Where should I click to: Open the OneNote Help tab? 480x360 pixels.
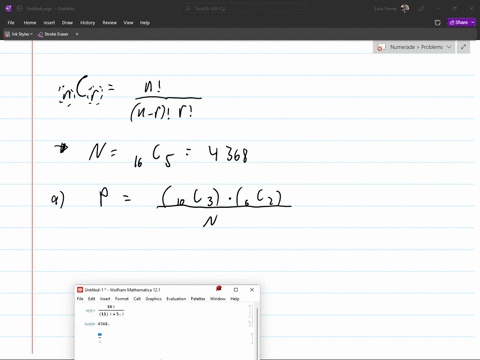(145, 23)
